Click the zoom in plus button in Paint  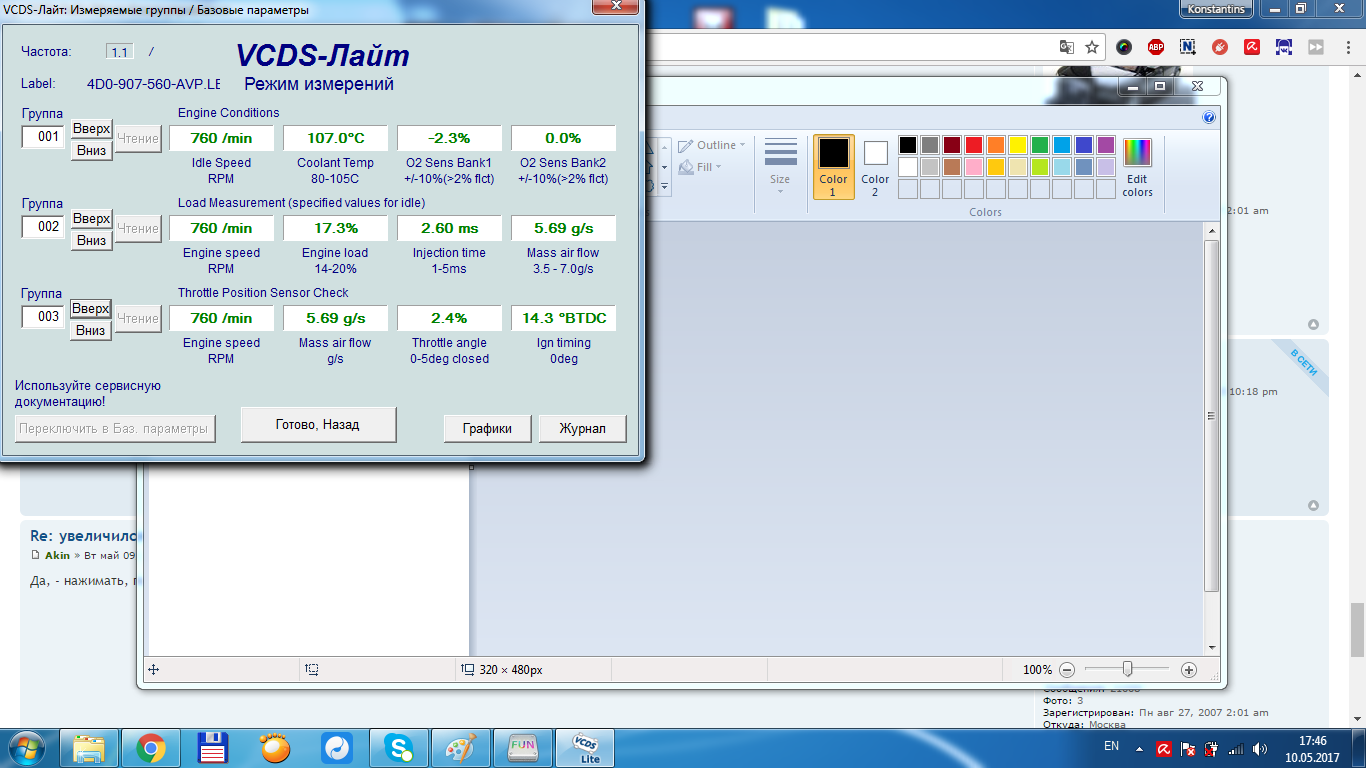click(x=1188, y=670)
